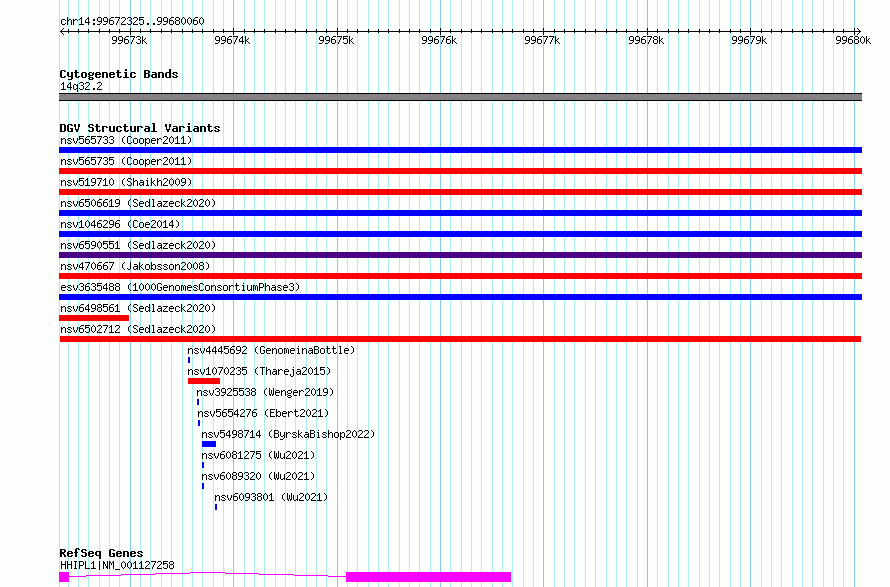Click the Cytogenetic Bands track title

[x=119, y=74]
